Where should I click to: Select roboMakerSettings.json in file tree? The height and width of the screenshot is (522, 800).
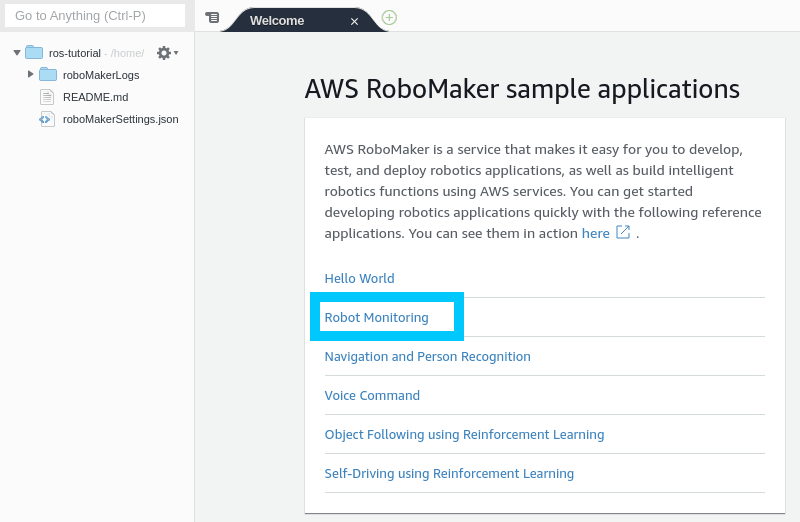(120, 119)
